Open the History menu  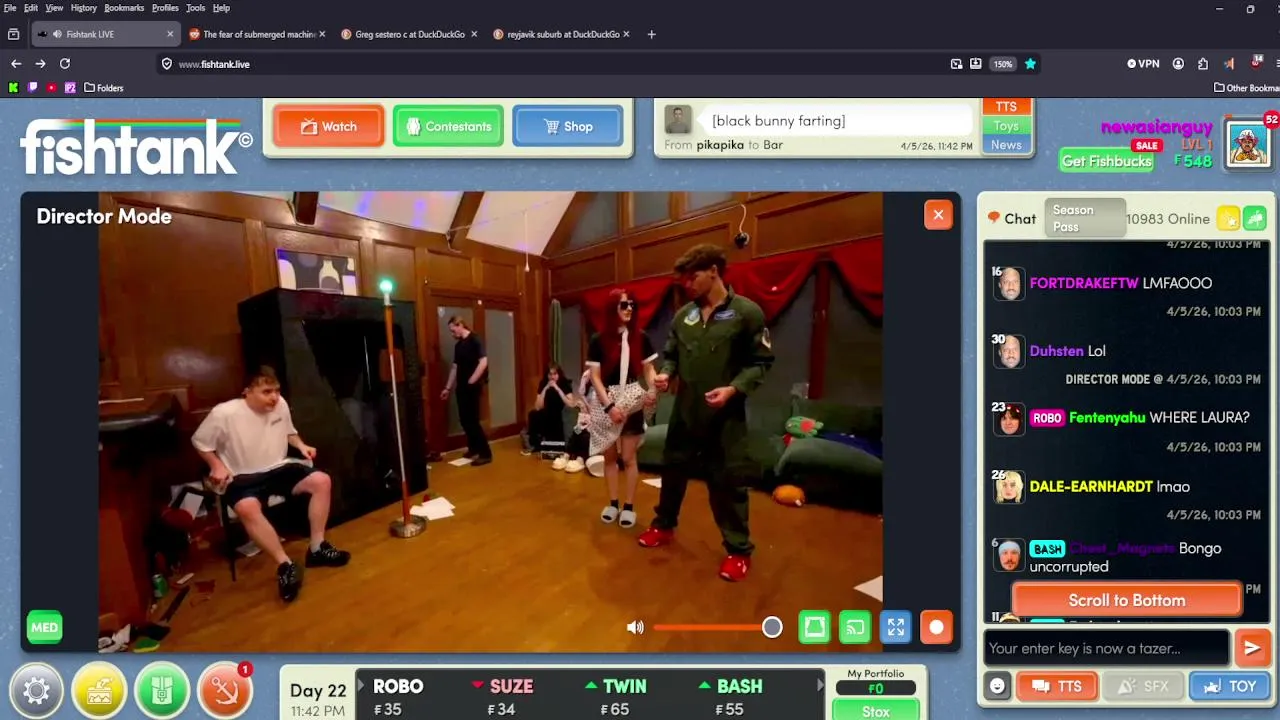coord(84,8)
